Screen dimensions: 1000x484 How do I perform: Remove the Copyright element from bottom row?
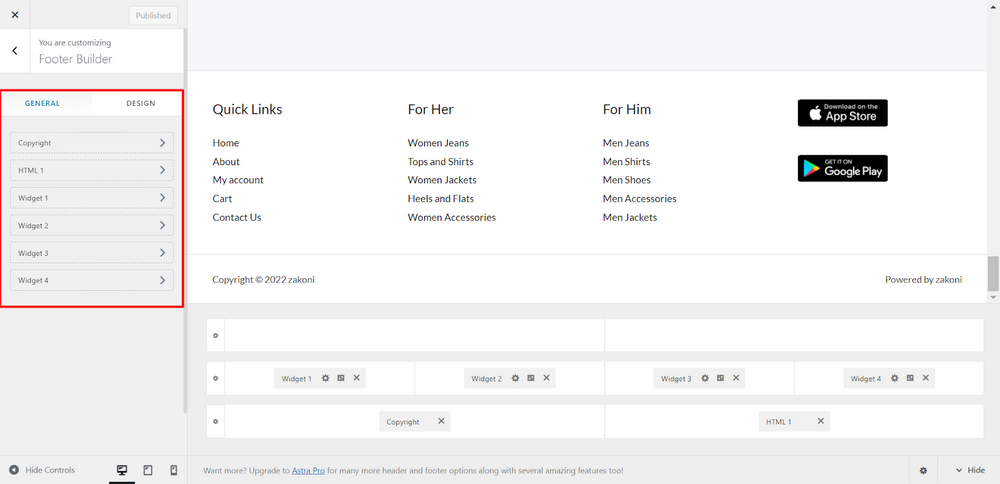(441, 422)
